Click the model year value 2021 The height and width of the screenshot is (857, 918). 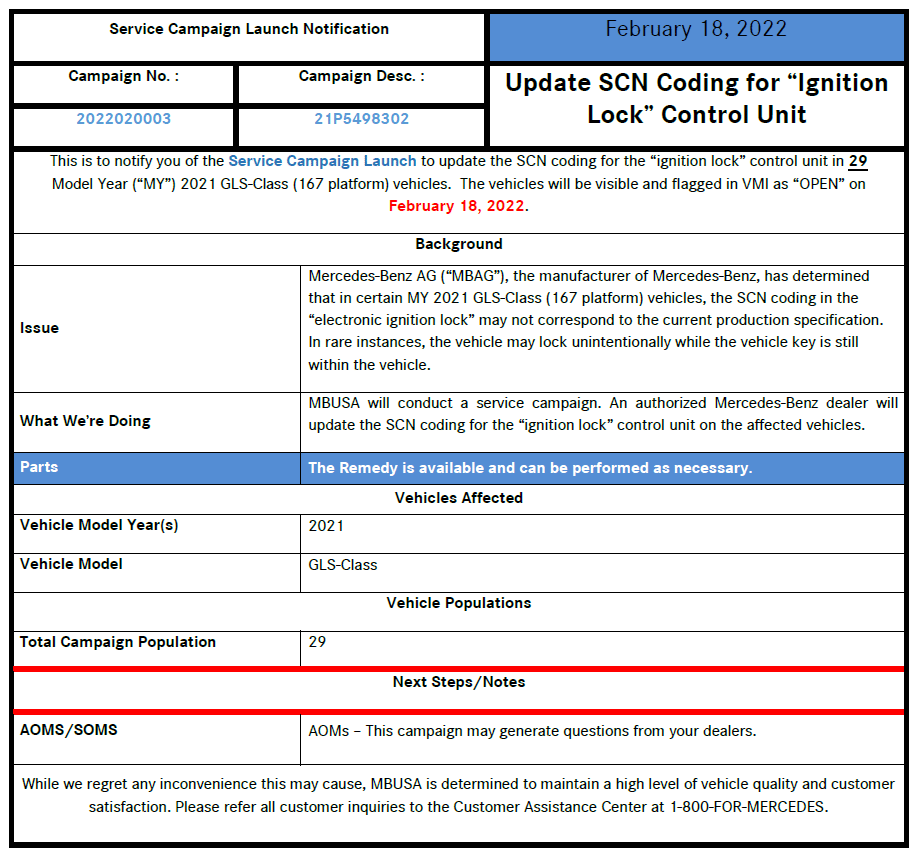click(326, 526)
